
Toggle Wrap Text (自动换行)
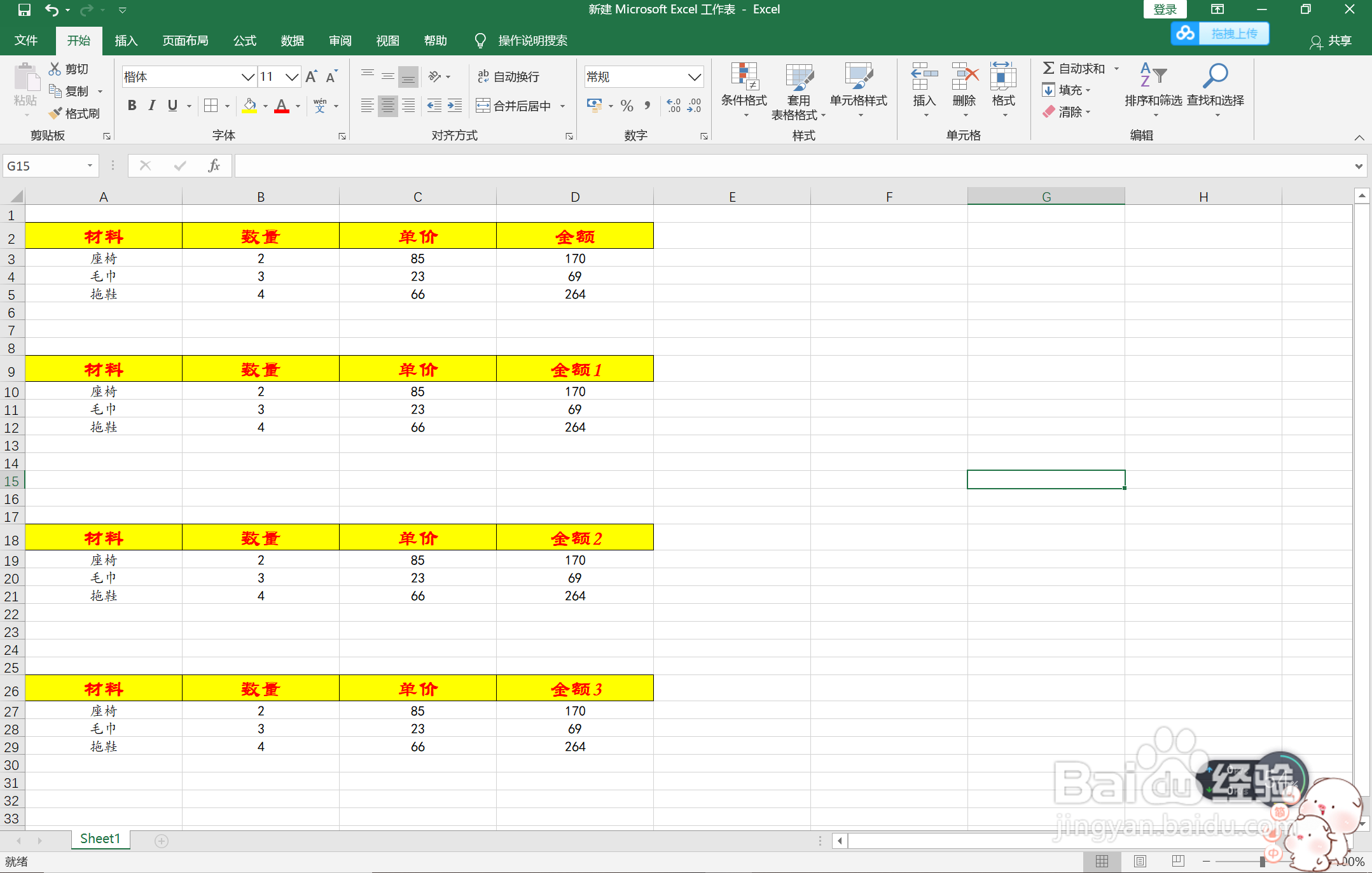coord(508,77)
